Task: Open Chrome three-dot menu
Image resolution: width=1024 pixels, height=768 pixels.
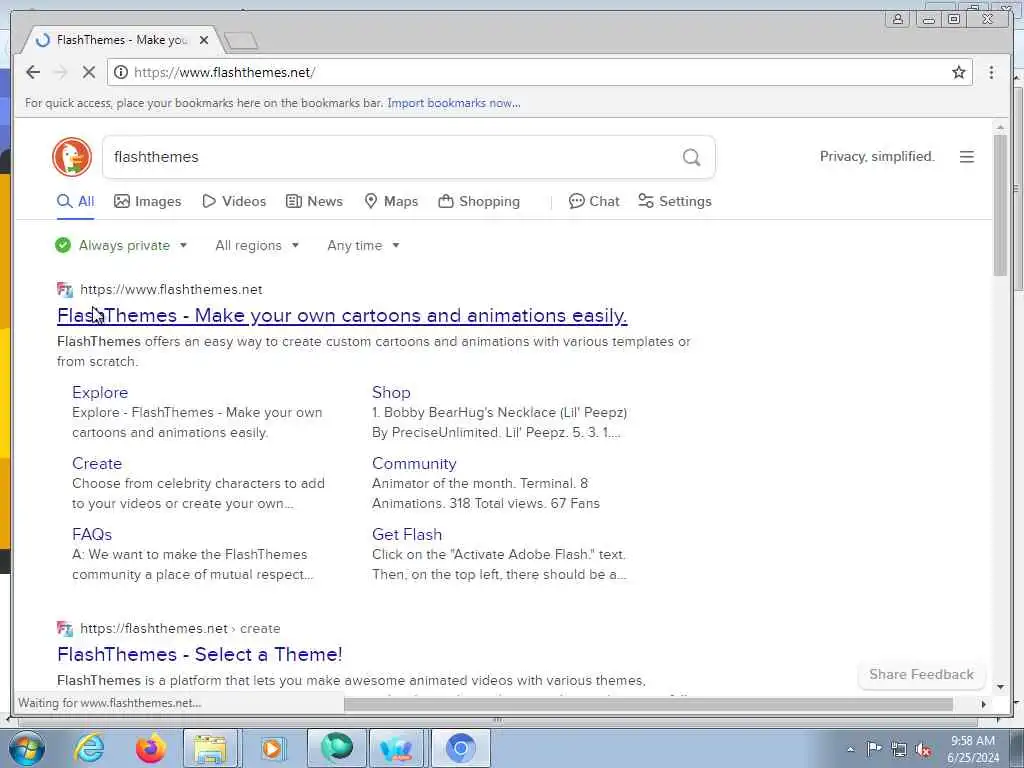Action: coord(991,72)
